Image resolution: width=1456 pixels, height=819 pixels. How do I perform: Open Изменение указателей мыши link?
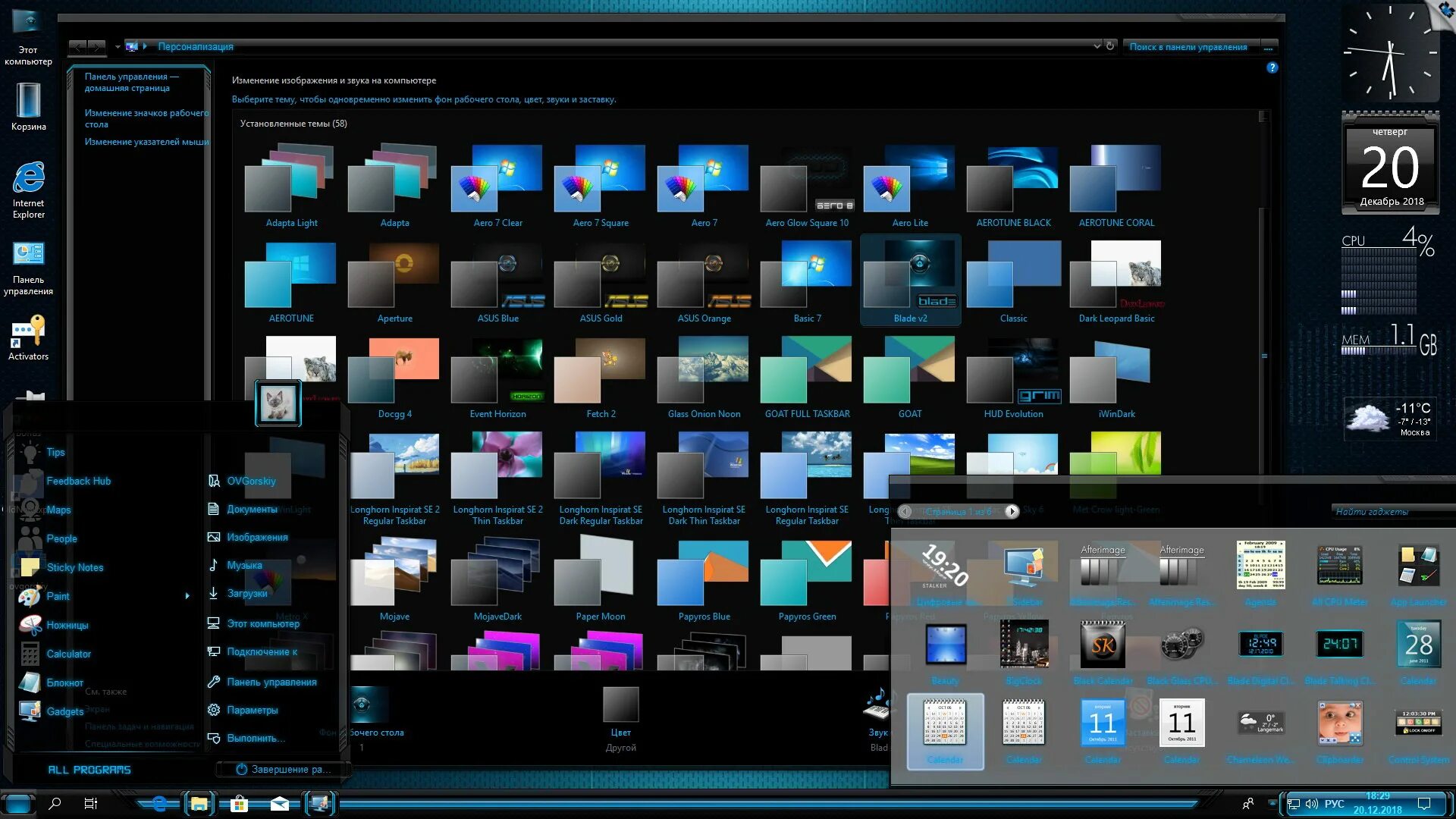pos(146,142)
